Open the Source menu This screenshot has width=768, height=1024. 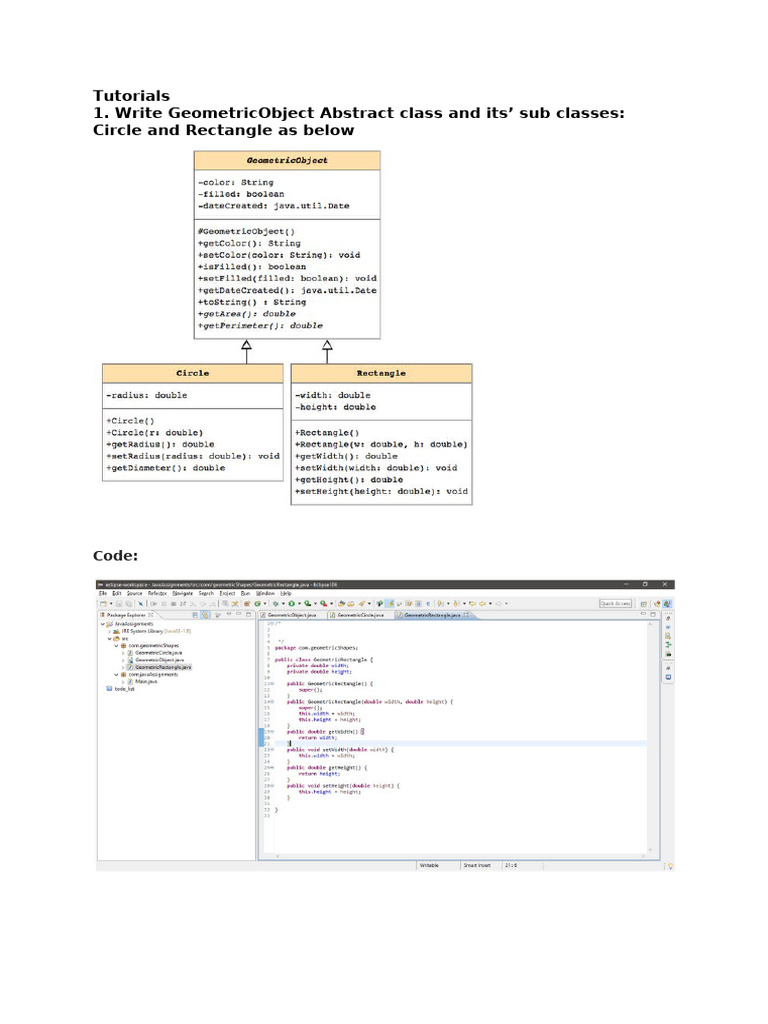pos(135,593)
